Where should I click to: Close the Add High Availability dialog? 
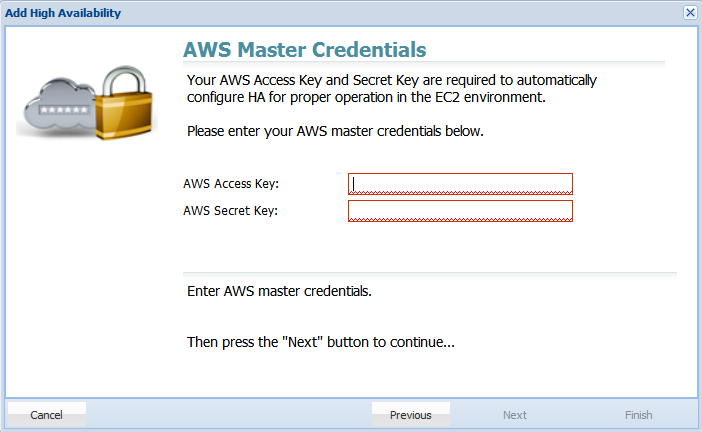click(x=690, y=13)
